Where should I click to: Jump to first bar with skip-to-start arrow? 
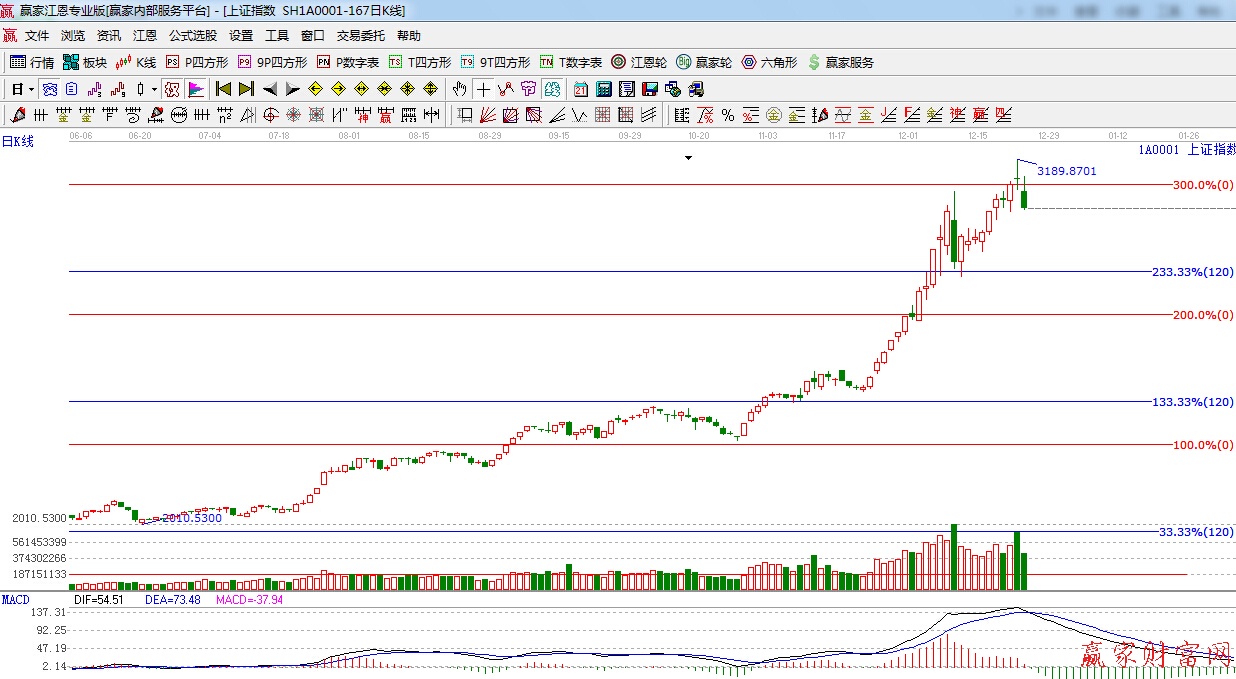223,89
